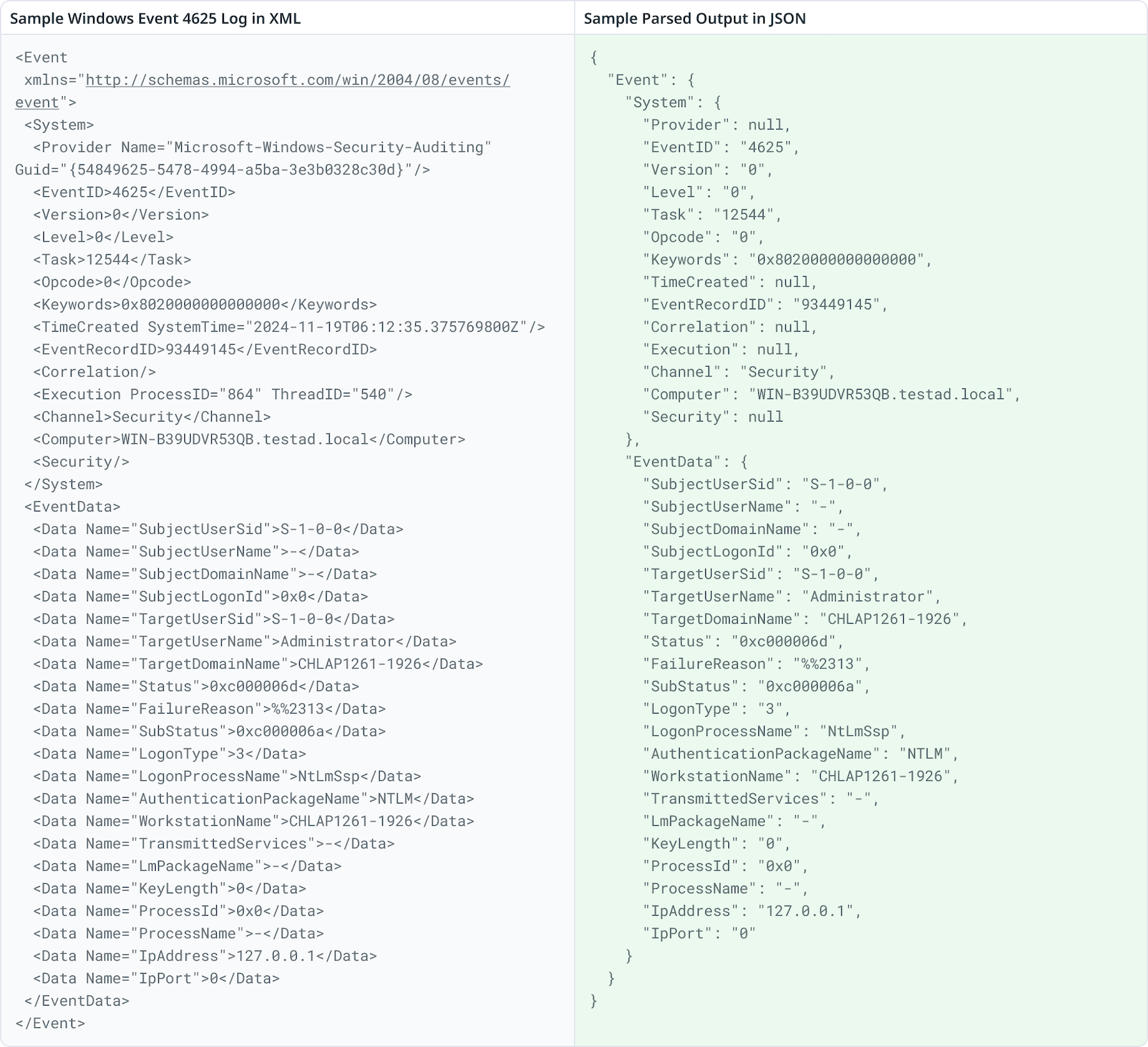Click the JSON "TargetDomainName" entry
1148x1047 pixels.
coord(805,619)
